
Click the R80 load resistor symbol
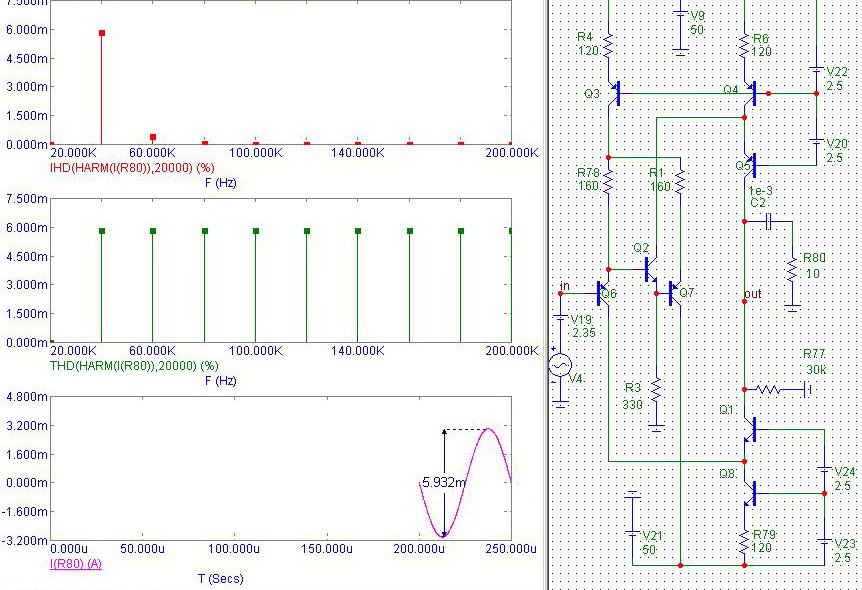pyautogui.click(x=791, y=270)
